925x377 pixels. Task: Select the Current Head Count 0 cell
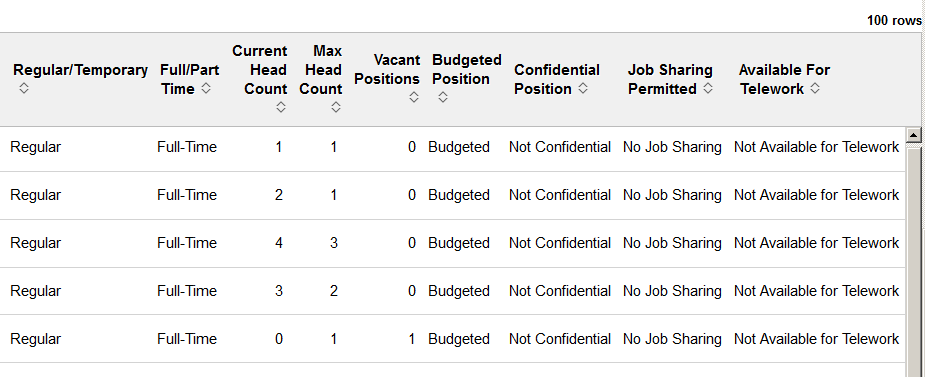pyautogui.click(x=278, y=339)
